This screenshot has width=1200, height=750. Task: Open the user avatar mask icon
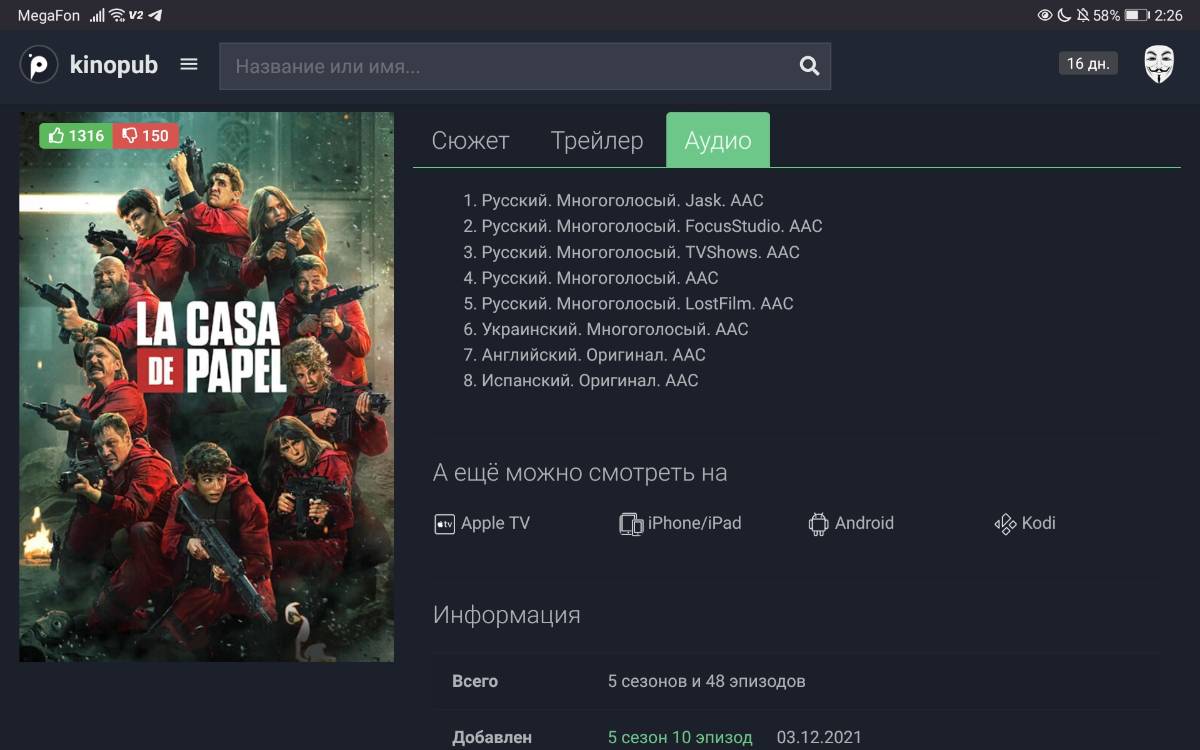[1158, 65]
